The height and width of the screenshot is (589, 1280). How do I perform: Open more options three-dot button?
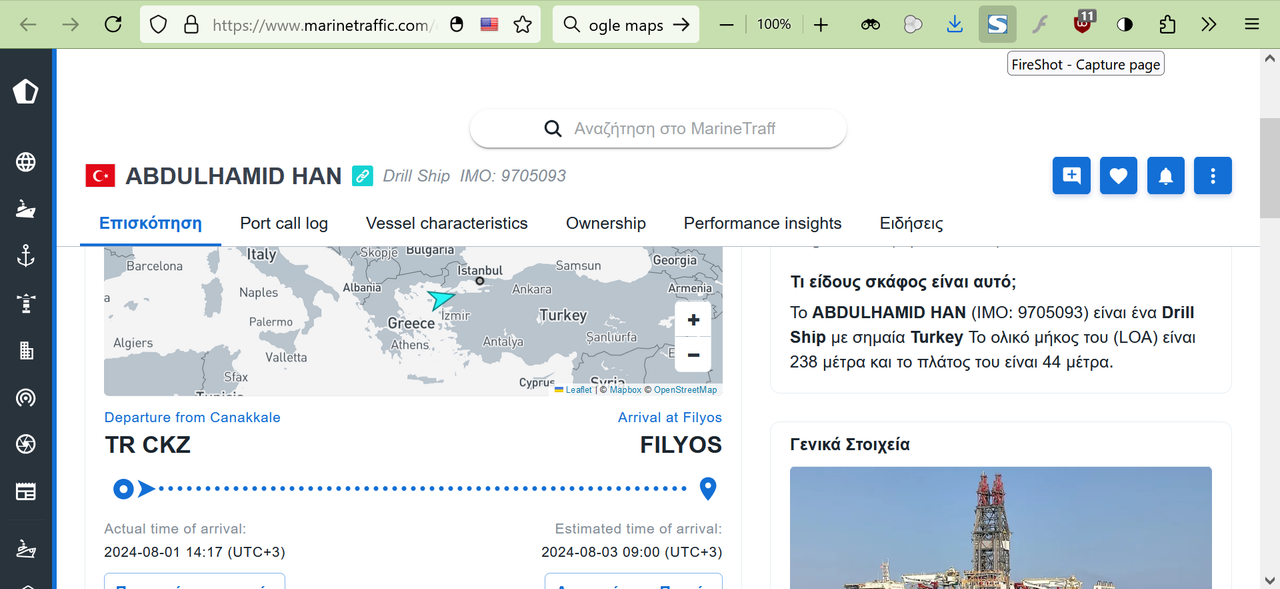(x=1212, y=176)
